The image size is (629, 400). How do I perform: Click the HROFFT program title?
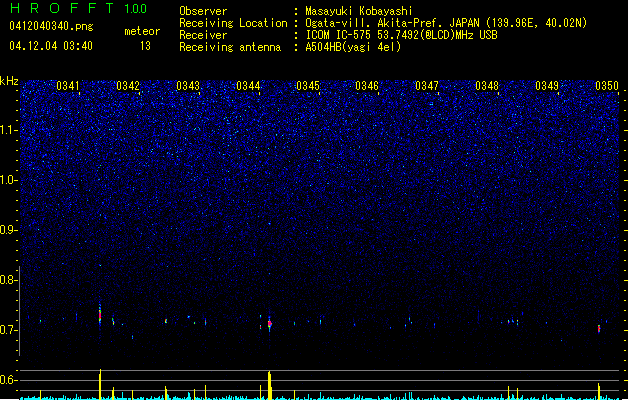pyautogui.click(x=62, y=8)
